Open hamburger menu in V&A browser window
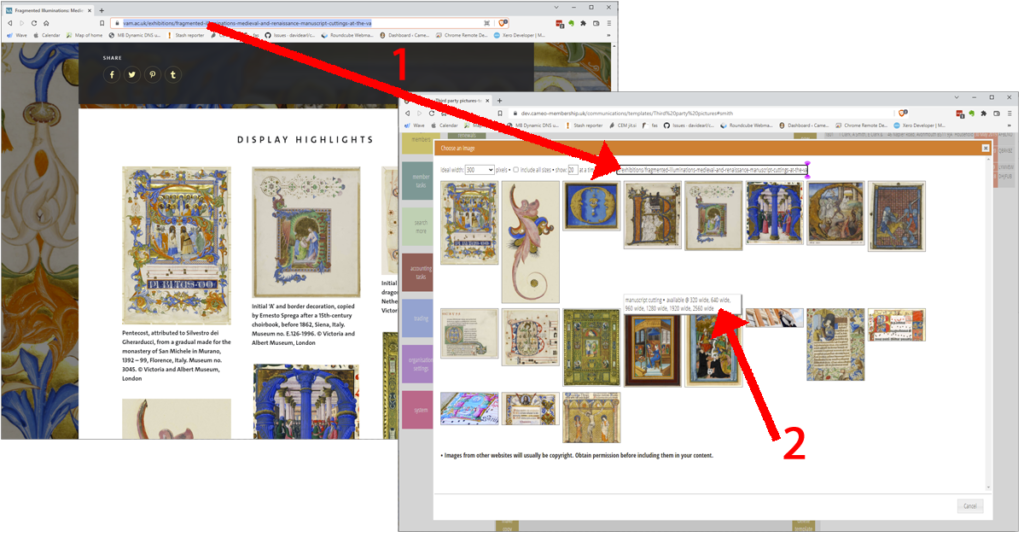Image resolution: width=1024 pixels, height=537 pixels. 609,23
